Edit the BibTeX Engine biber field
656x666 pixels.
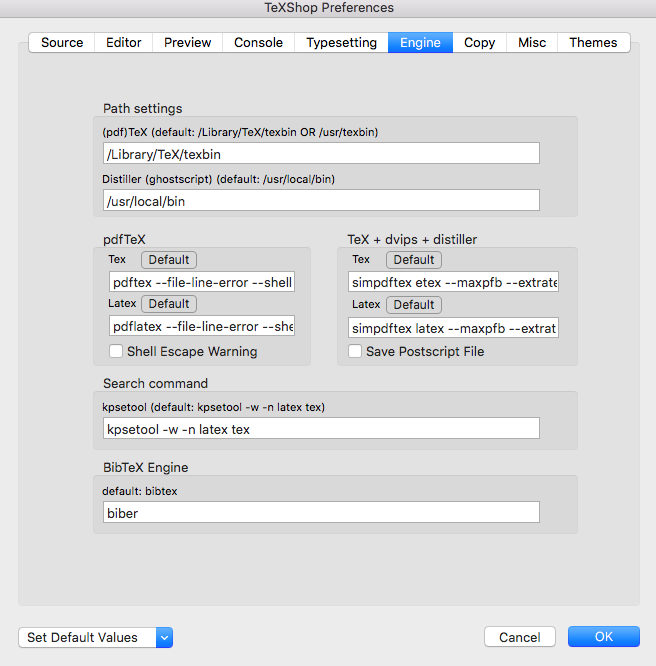[321, 512]
